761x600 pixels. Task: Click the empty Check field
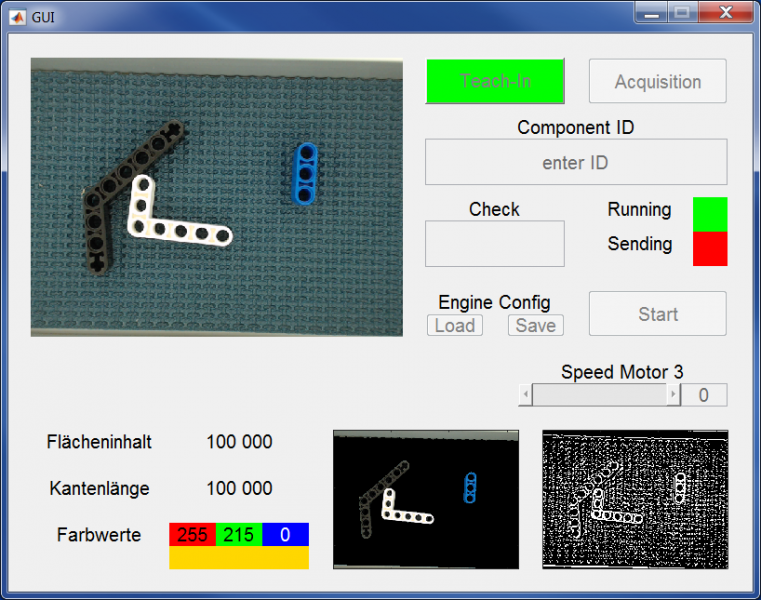pyautogui.click(x=494, y=243)
